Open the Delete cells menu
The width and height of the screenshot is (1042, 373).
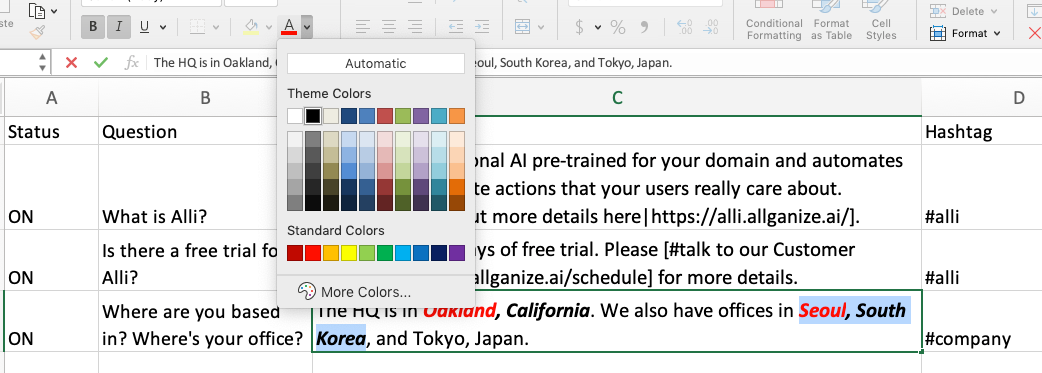965,11
